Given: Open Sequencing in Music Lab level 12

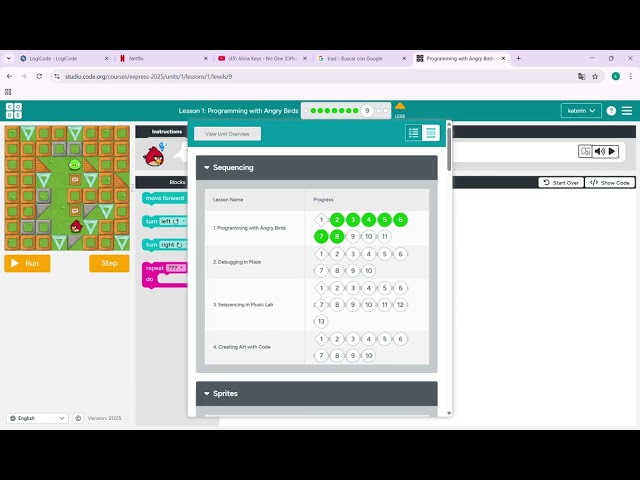Looking at the screenshot, I should click(400, 304).
